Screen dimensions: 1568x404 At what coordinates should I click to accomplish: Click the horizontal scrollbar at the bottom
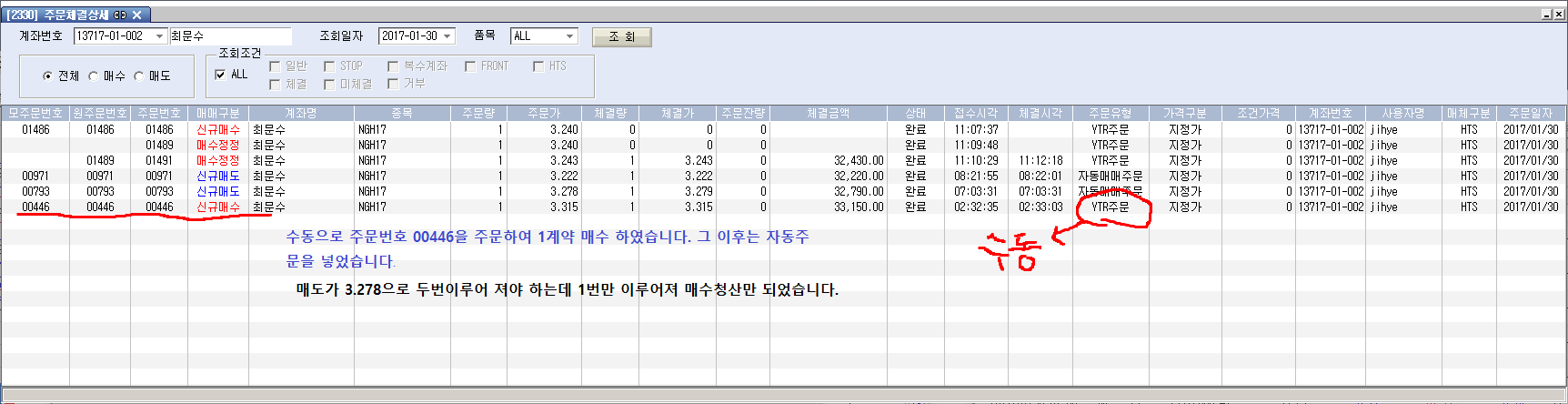782,395
